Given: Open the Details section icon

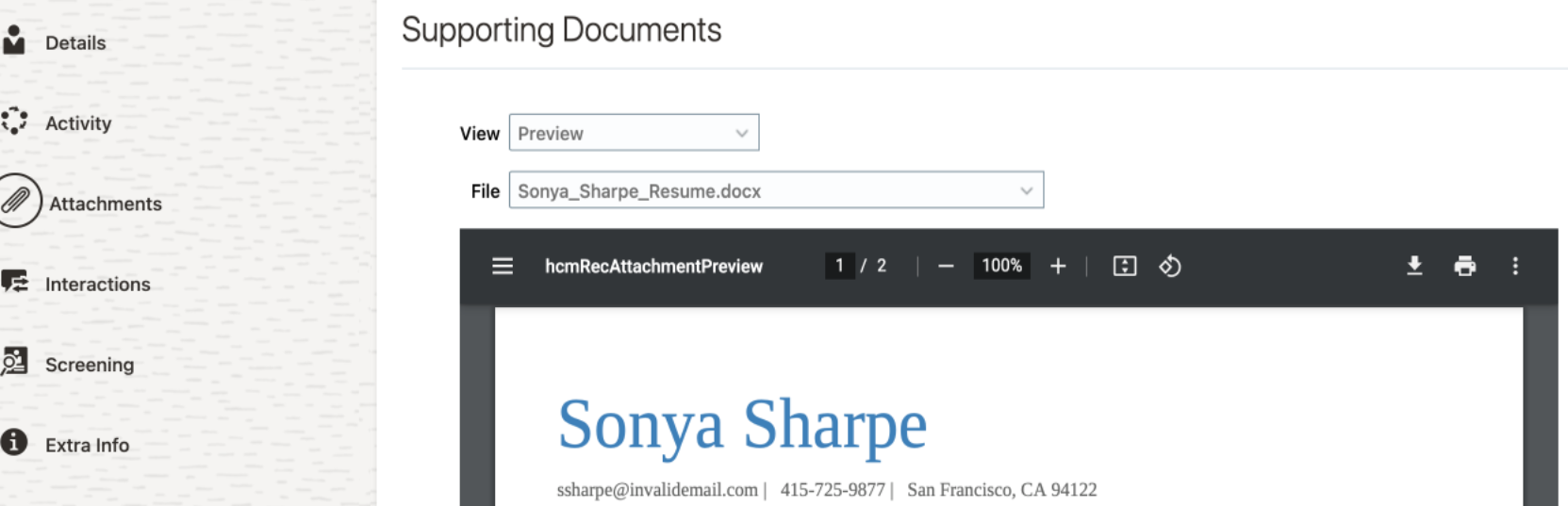Looking at the screenshot, I should point(13,41).
